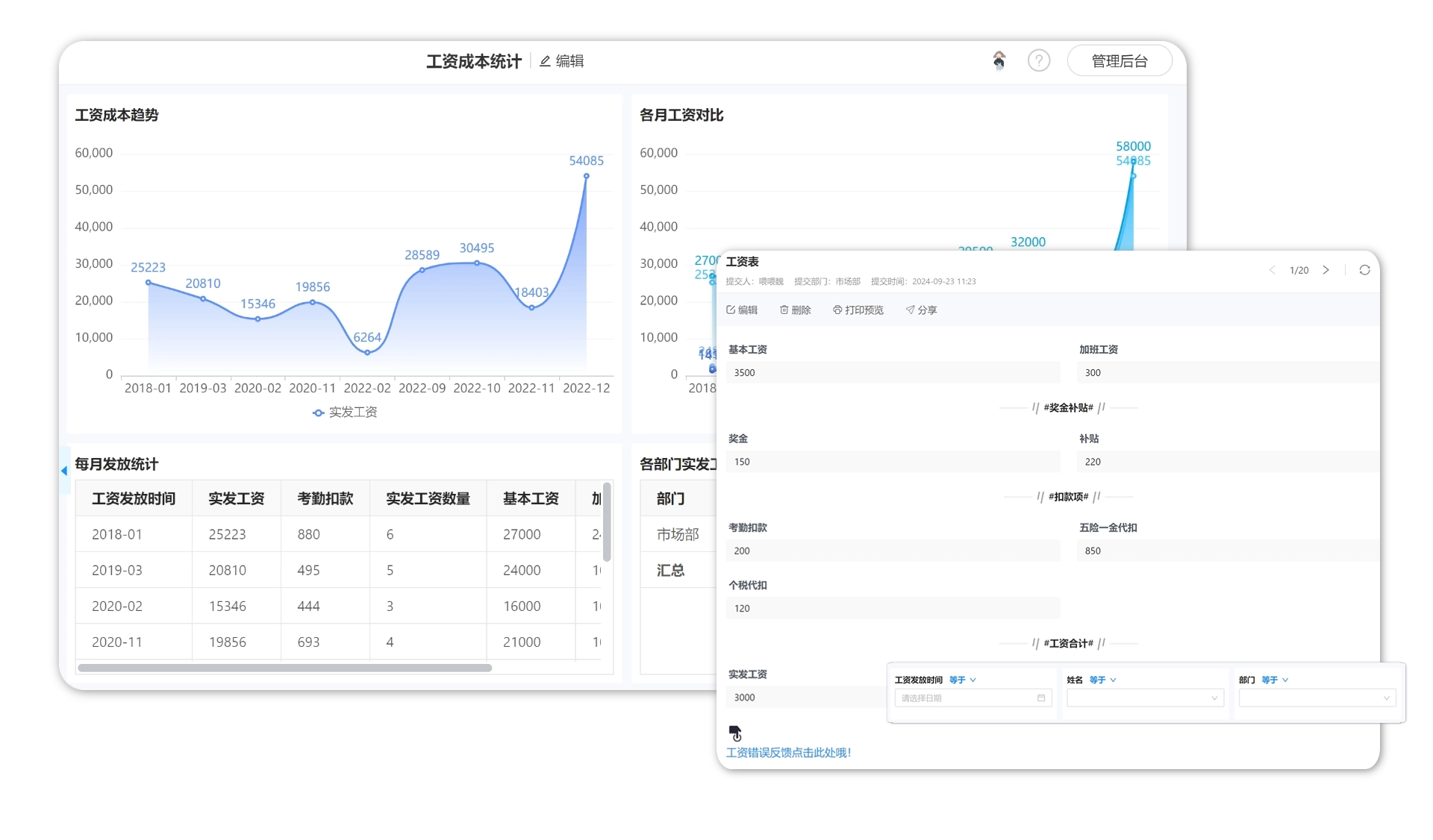Click the 分享 share item
The height and width of the screenshot is (840, 1433).
coord(921,310)
